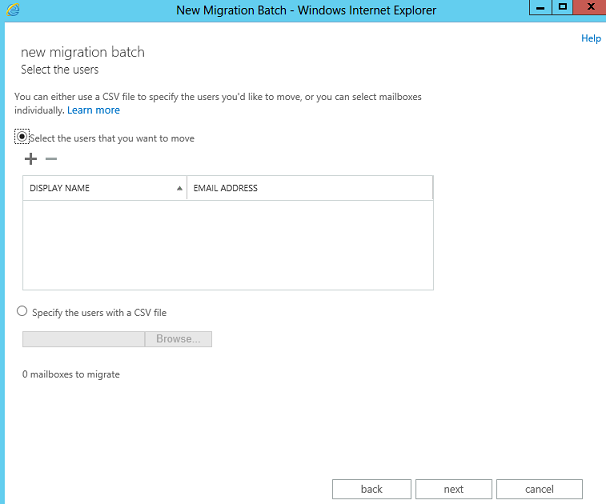Close the New Migration Batch window
606x504 pixels.
pyautogui.click(x=590, y=7)
